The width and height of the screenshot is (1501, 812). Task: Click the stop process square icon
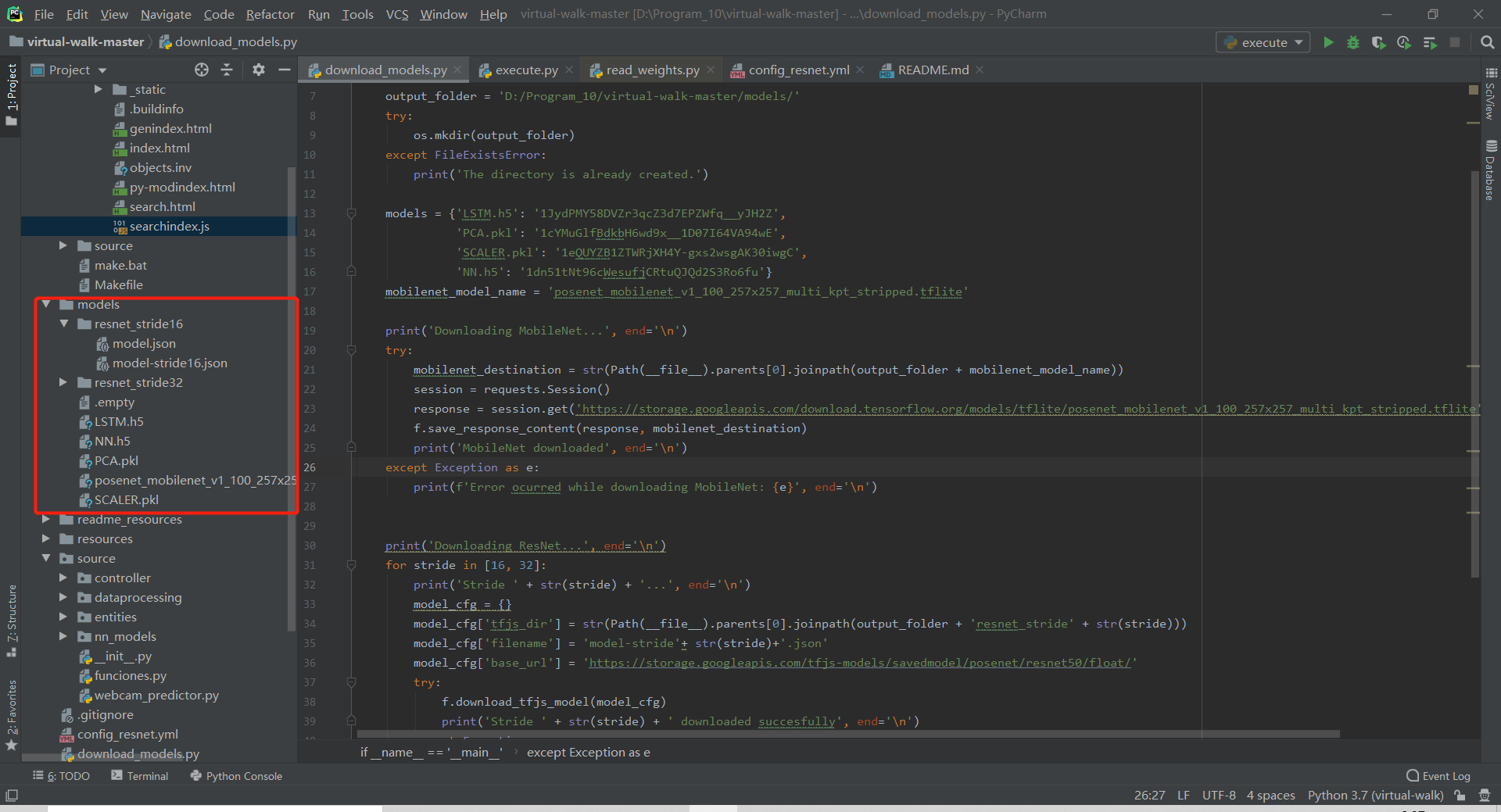1455,42
